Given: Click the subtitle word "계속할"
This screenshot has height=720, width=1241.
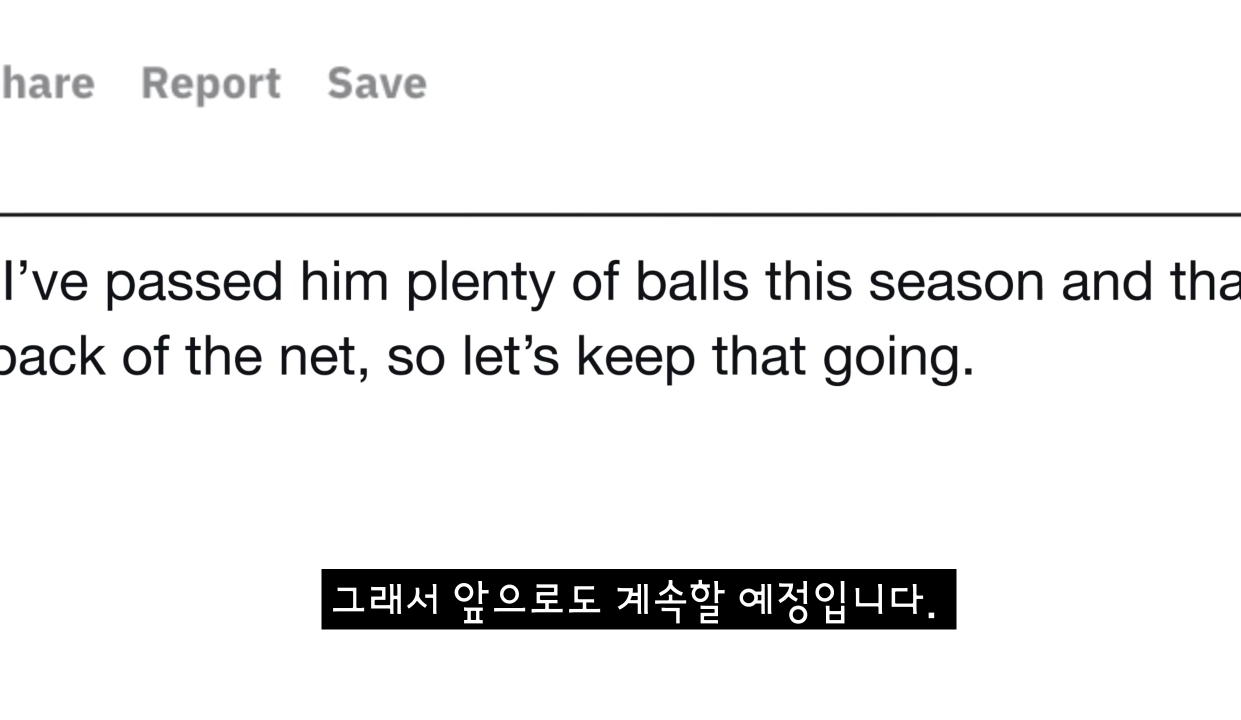Looking at the screenshot, I should click(669, 600).
